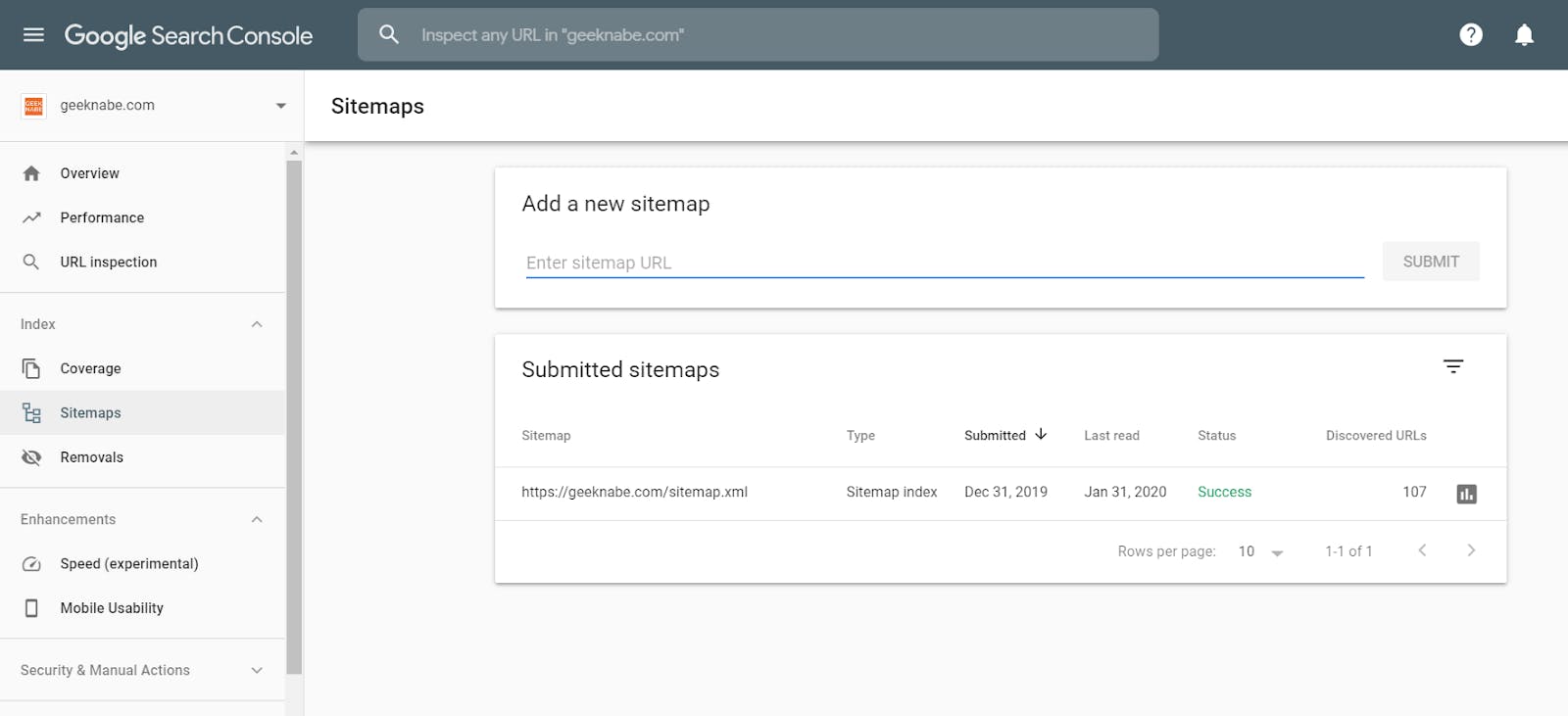
Task: Click the 1-1 of 1 pagination text
Action: tap(1348, 551)
